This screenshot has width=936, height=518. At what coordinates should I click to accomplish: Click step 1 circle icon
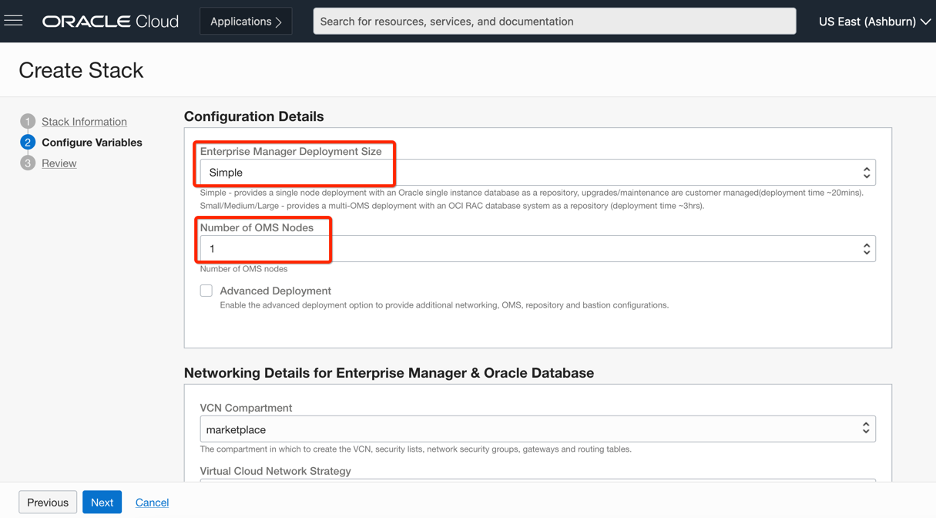28,122
